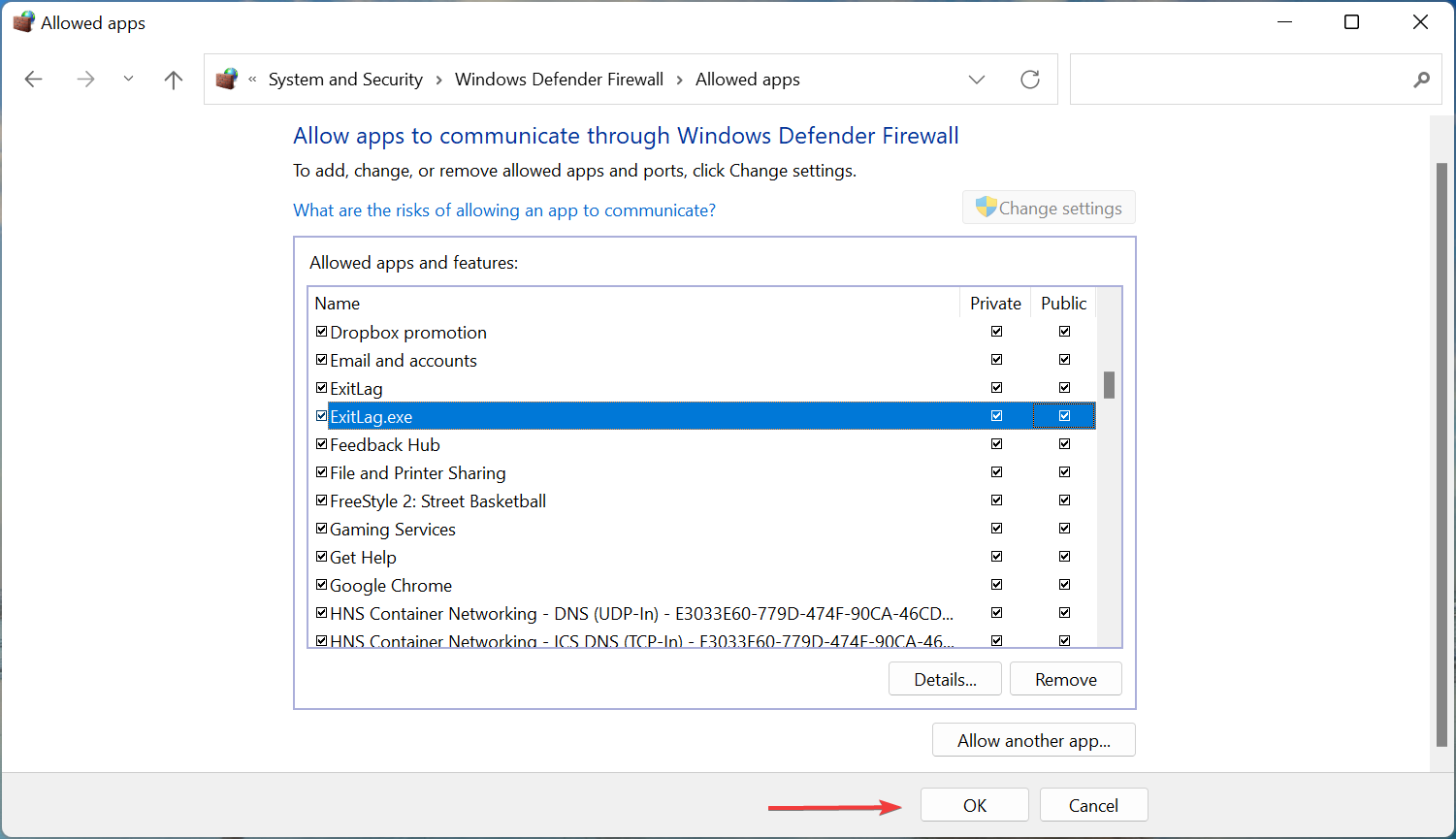
Task: Toggle Dropbox promotion Private checkbox
Action: [996, 332]
